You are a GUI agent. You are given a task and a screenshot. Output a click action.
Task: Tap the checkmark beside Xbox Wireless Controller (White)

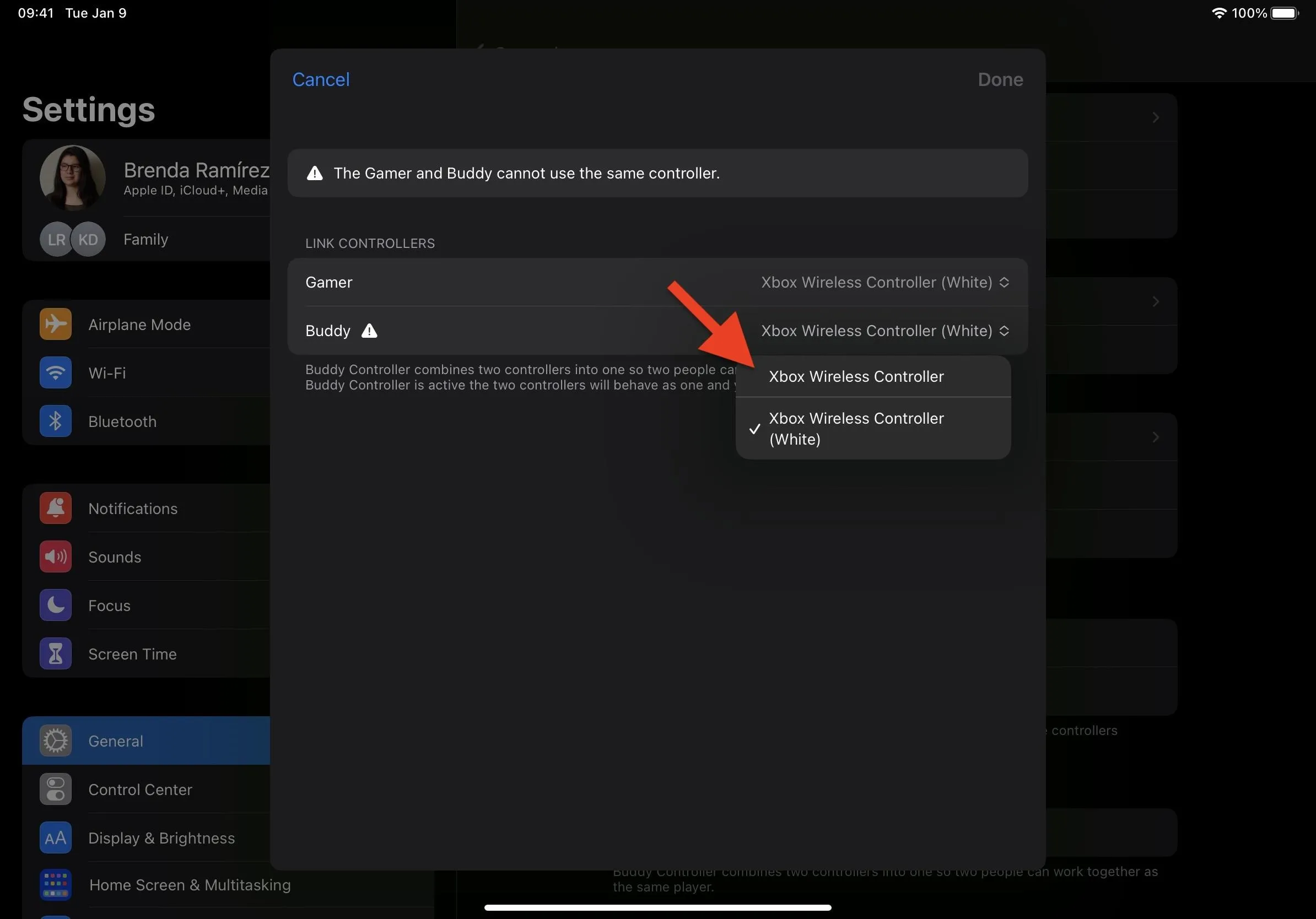click(x=755, y=429)
